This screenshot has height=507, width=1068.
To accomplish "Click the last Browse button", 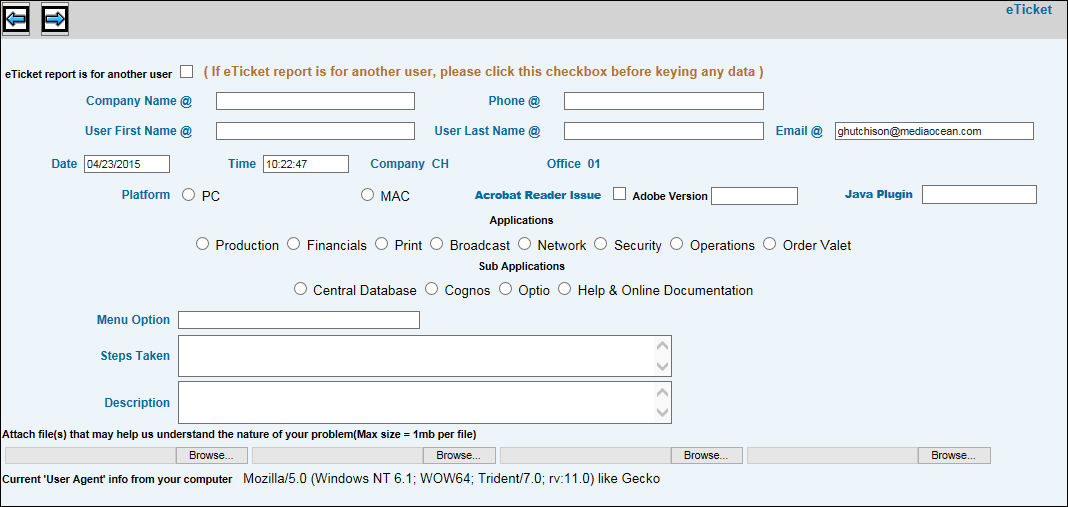I will click(953, 455).
